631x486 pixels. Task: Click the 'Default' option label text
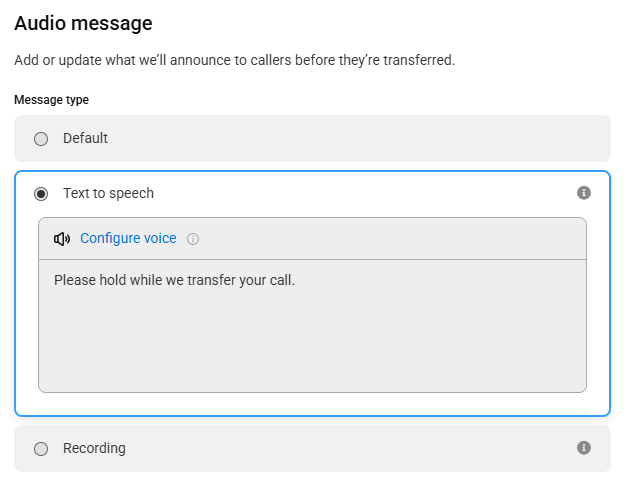pos(85,138)
